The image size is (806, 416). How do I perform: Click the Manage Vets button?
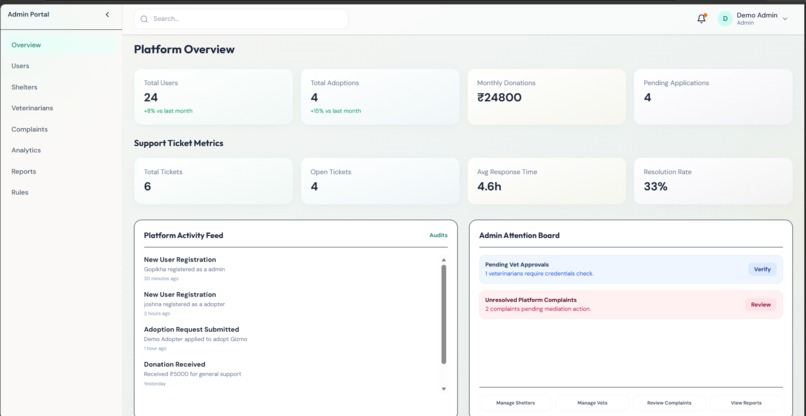click(x=592, y=403)
